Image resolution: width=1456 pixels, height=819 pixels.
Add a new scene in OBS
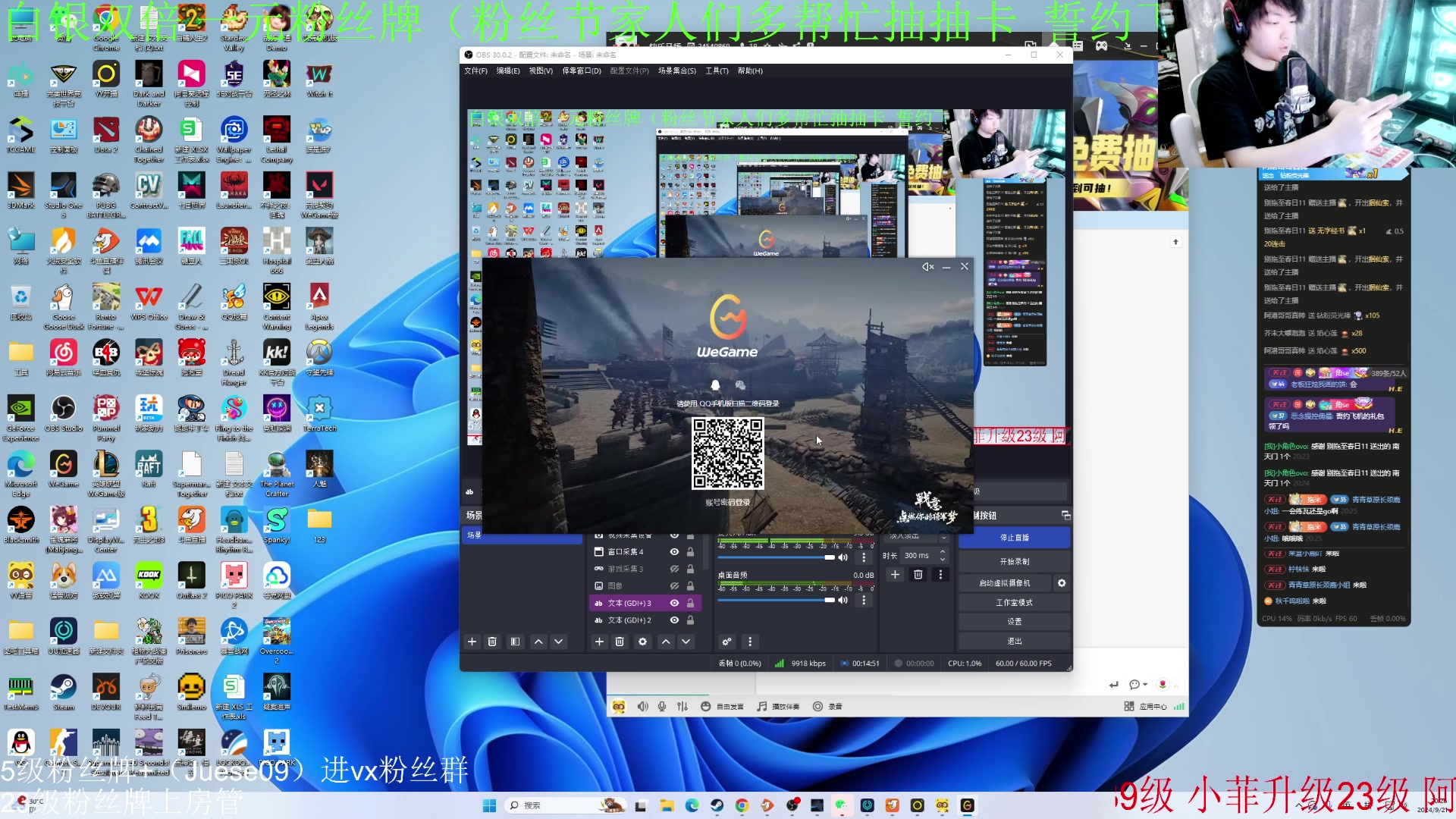tap(472, 642)
